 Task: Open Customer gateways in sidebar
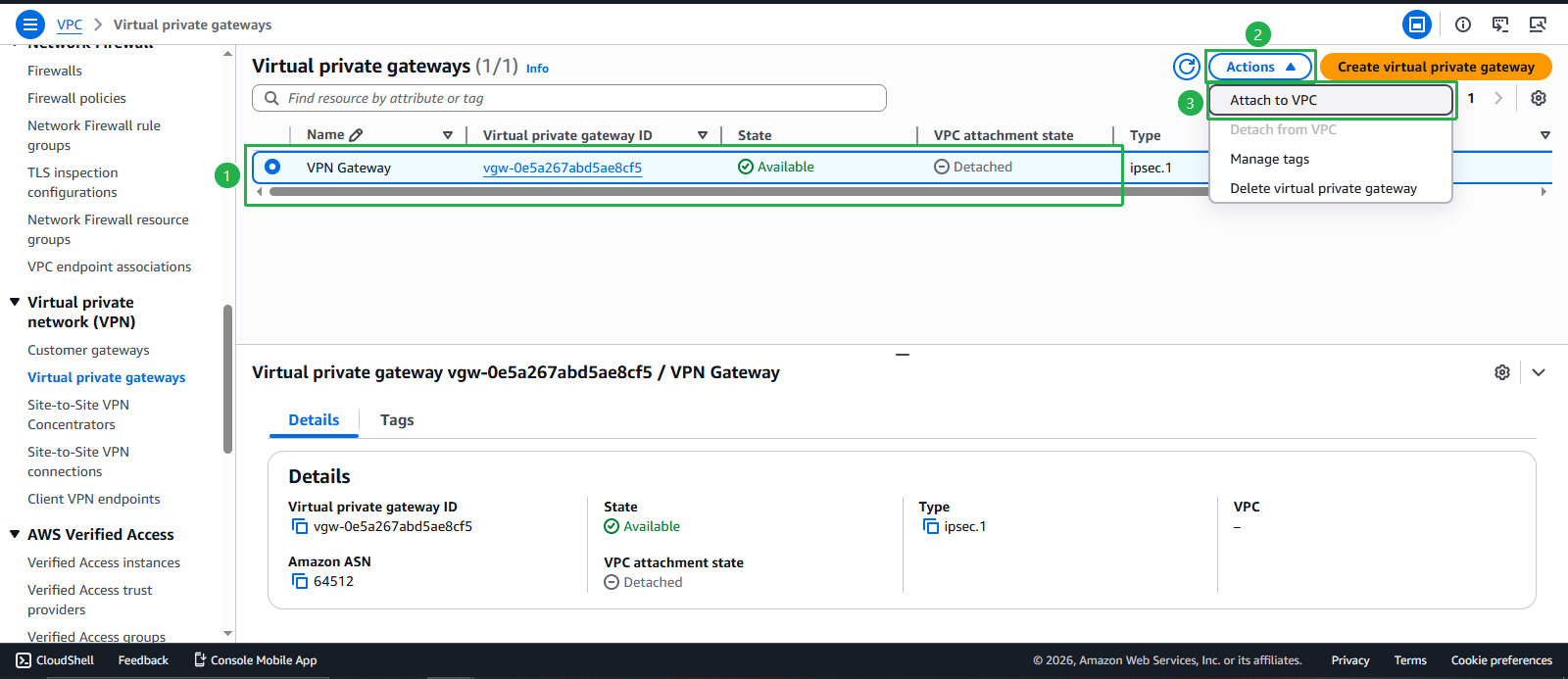coord(88,350)
